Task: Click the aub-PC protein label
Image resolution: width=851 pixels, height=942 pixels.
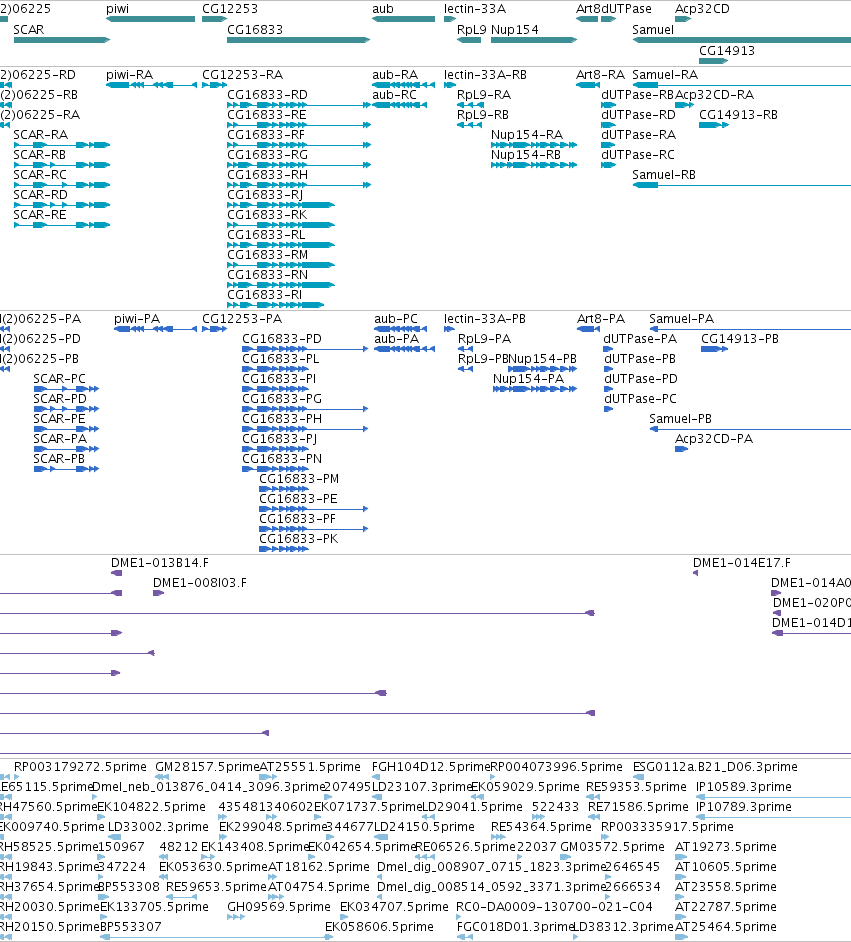Action: point(396,318)
